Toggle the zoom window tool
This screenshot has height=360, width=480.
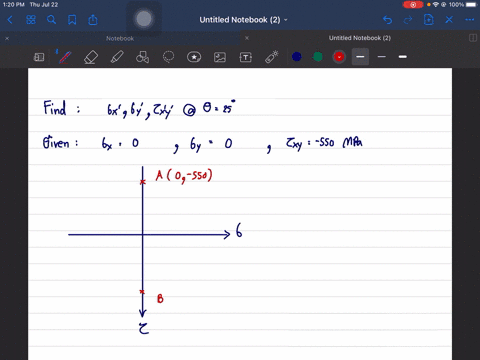[39, 57]
